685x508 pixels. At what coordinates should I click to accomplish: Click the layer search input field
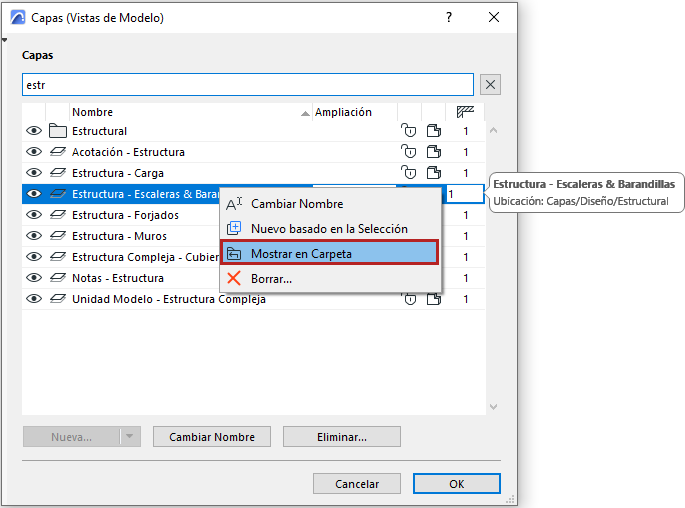click(x=248, y=84)
